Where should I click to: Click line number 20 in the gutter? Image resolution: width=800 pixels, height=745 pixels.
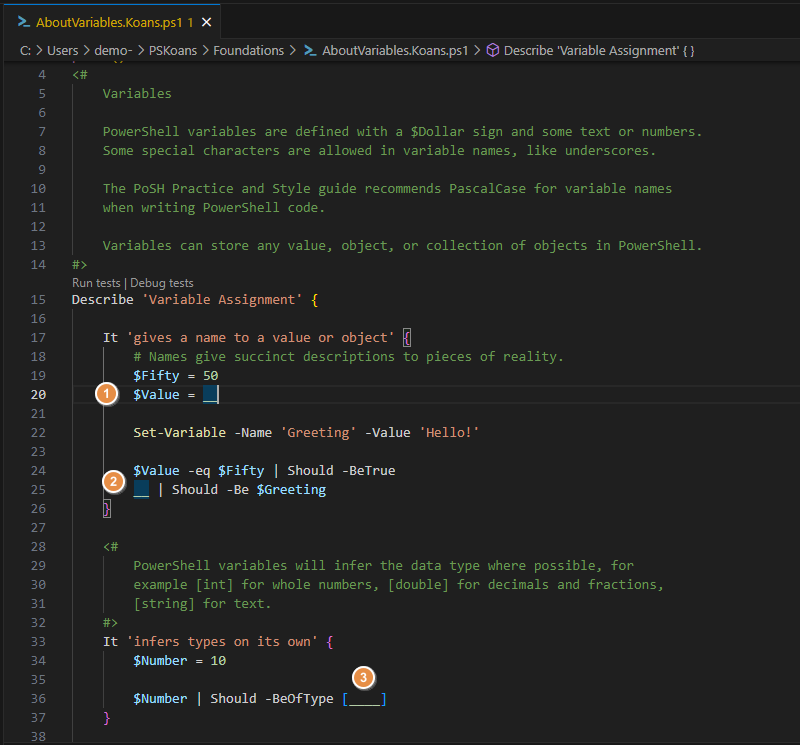(x=38, y=394)
